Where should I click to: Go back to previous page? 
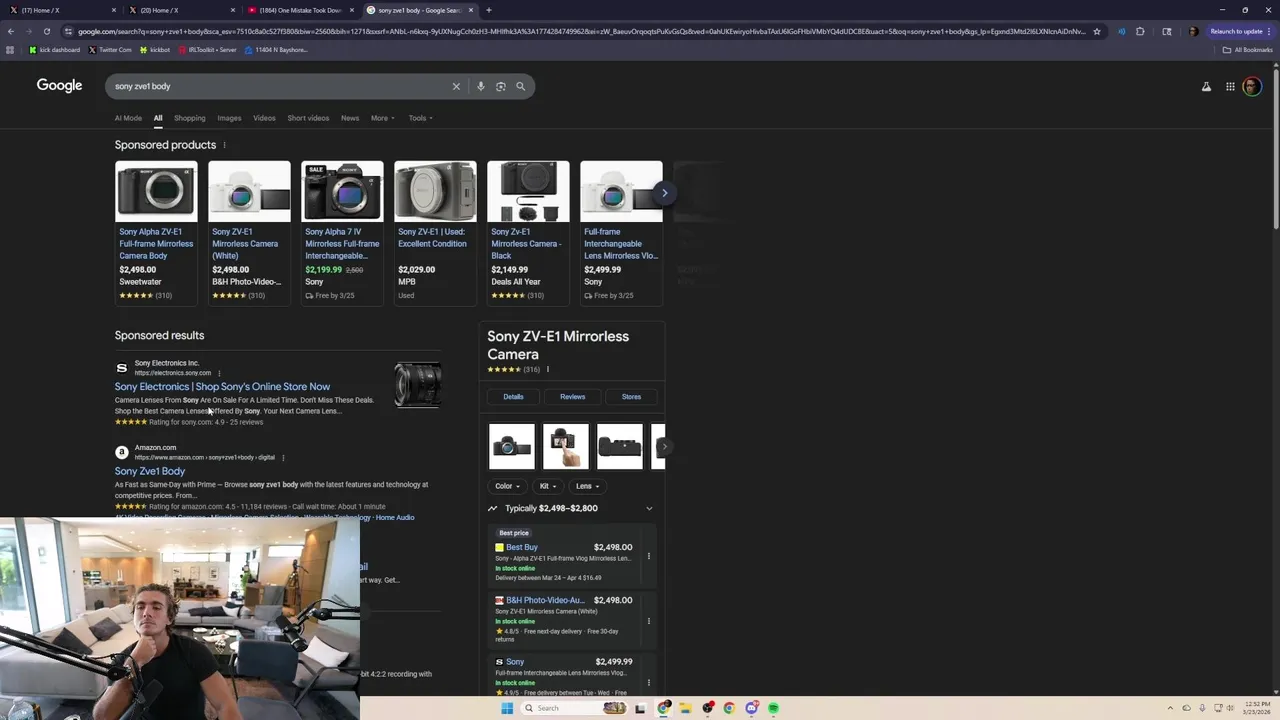pos(11,31)
